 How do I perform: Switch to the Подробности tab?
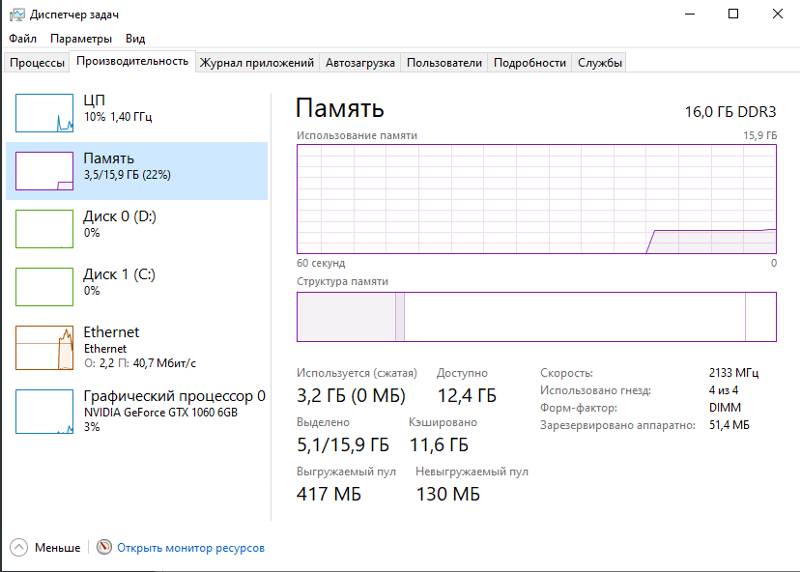pos(530,63)
